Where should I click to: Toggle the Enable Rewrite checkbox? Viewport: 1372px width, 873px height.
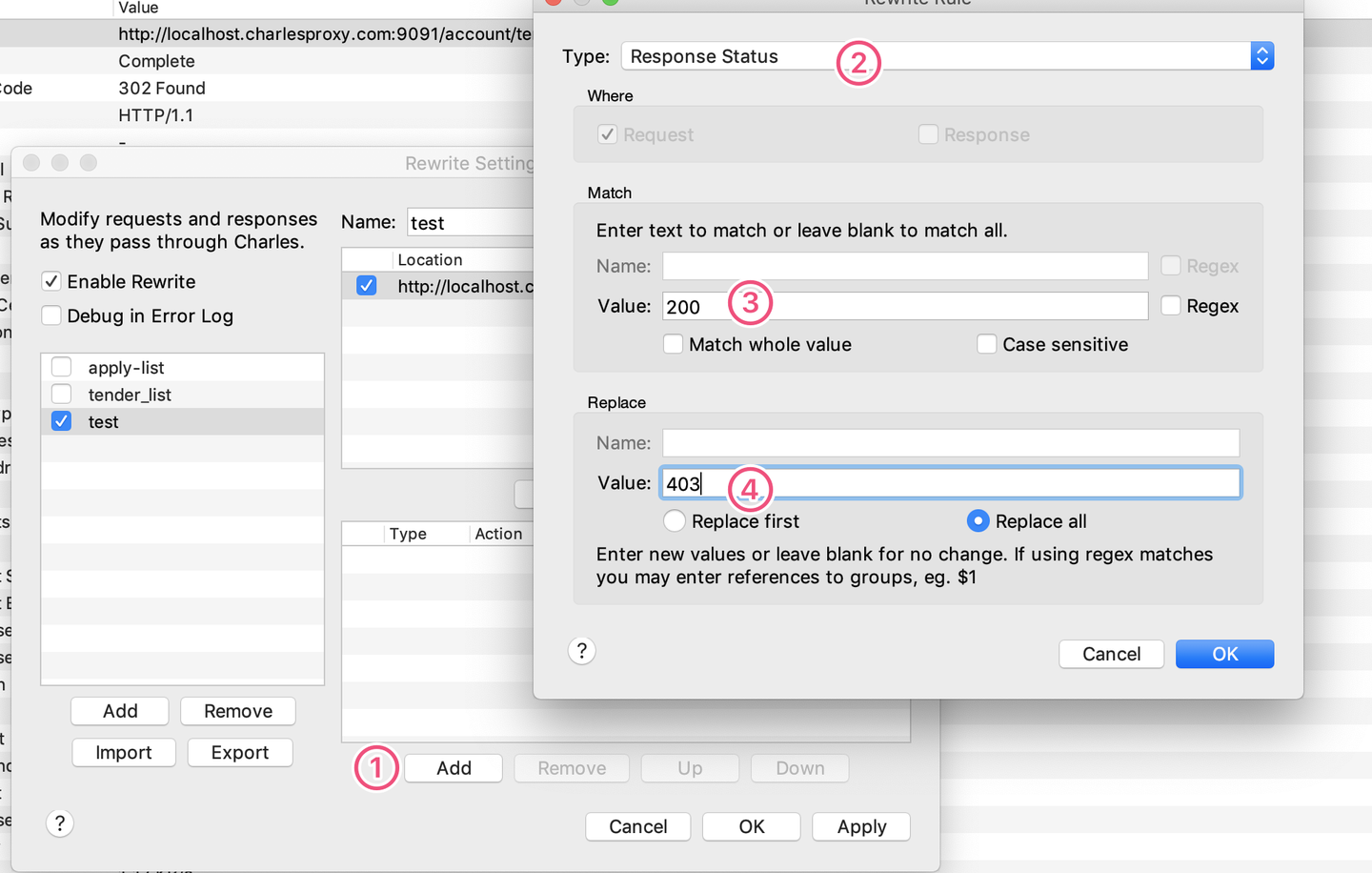pos(51,282)
